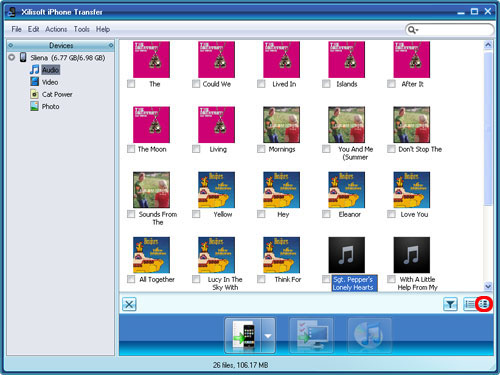The height and width of the screenshot is (375, 500).
Task: Switch to list view mode
Action: coord(470,304)
